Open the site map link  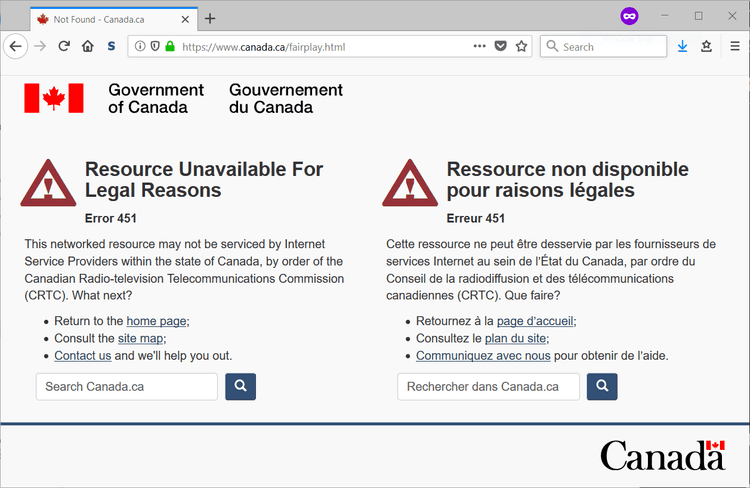click(141, 339)
